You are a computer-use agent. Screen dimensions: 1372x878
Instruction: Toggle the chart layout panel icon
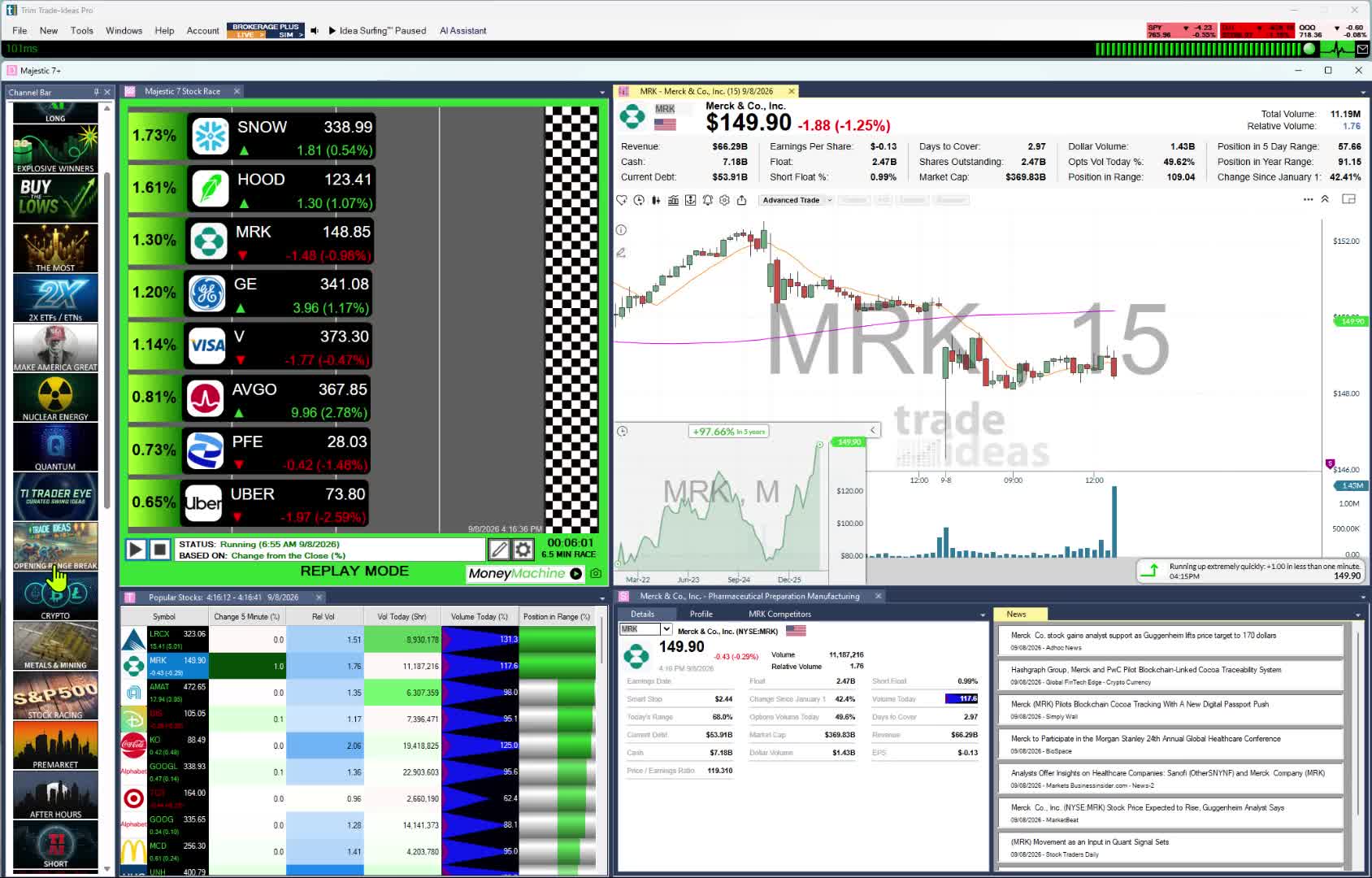pos(1348,199)
